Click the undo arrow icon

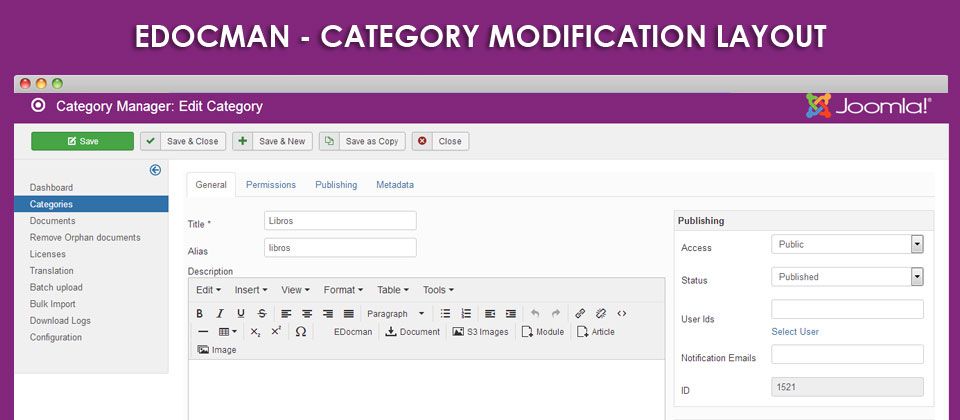point(535,313)
